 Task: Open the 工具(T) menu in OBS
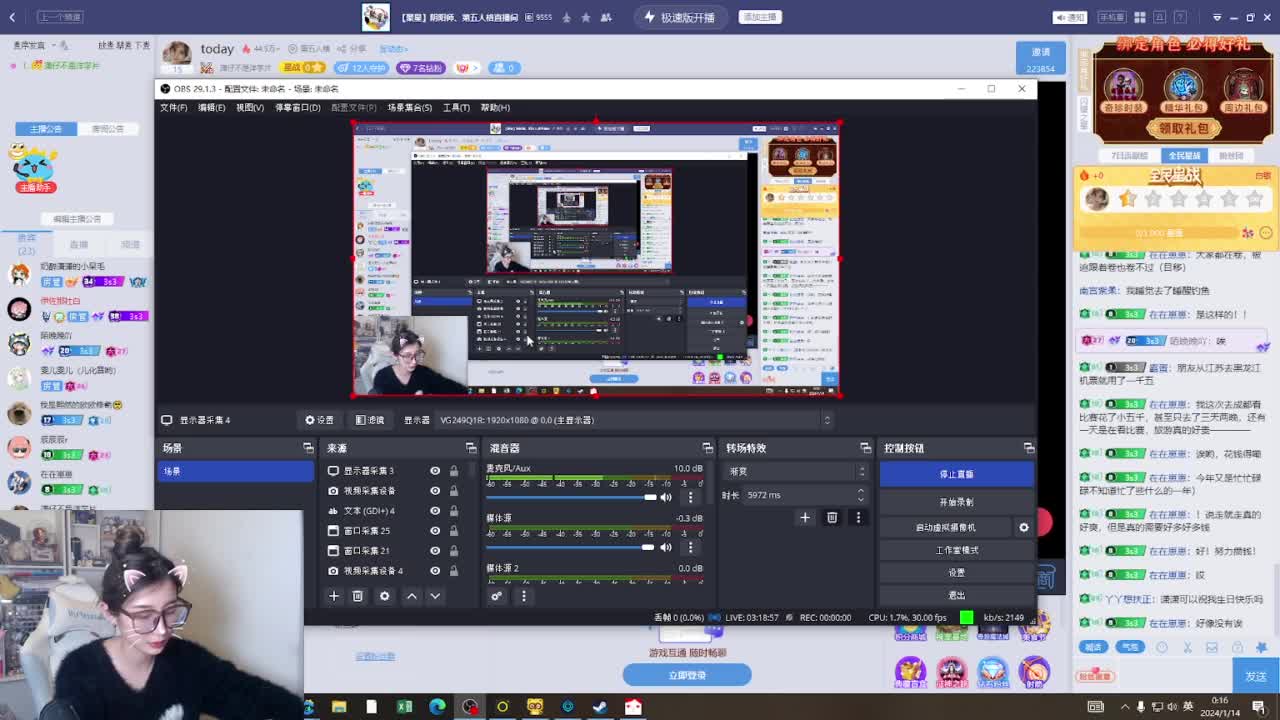[x=456, y=107]
